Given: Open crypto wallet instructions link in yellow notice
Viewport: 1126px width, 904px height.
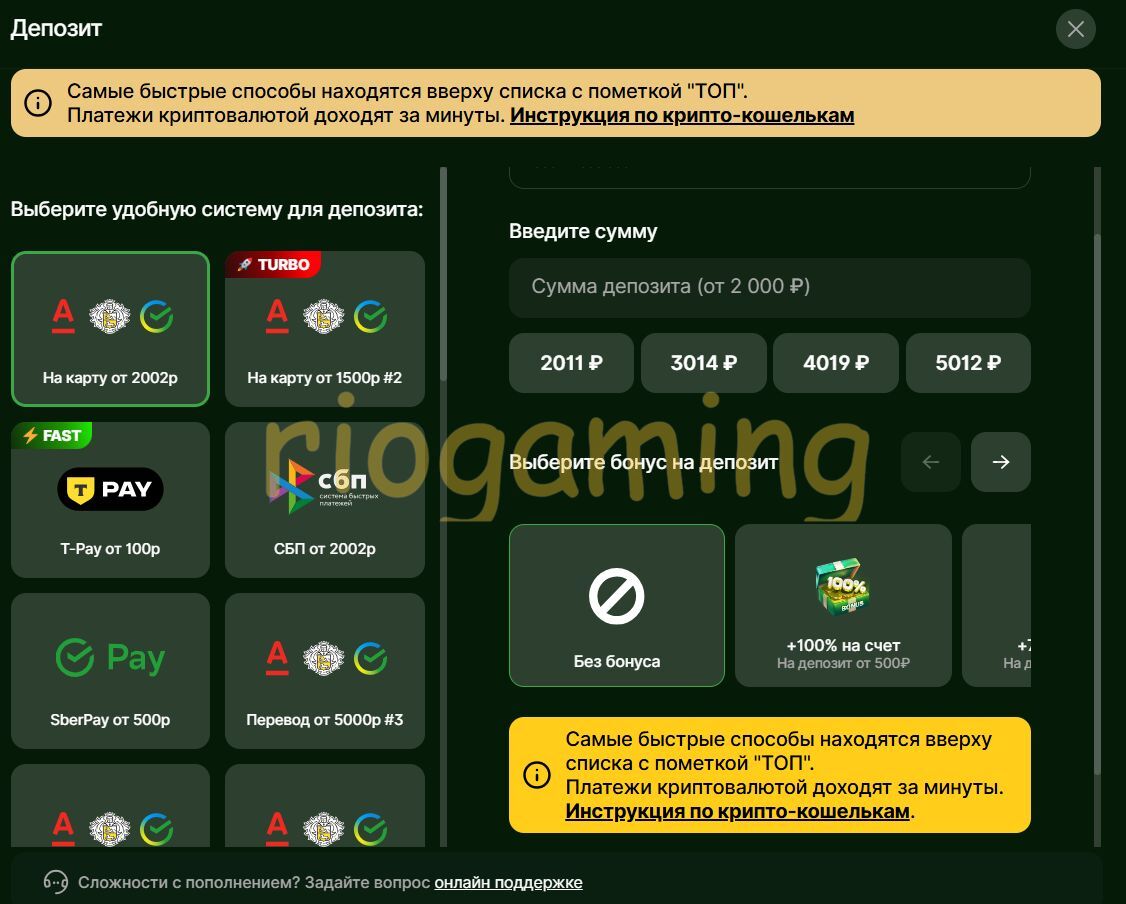Looking at the screenshot, I should point(738,811).
